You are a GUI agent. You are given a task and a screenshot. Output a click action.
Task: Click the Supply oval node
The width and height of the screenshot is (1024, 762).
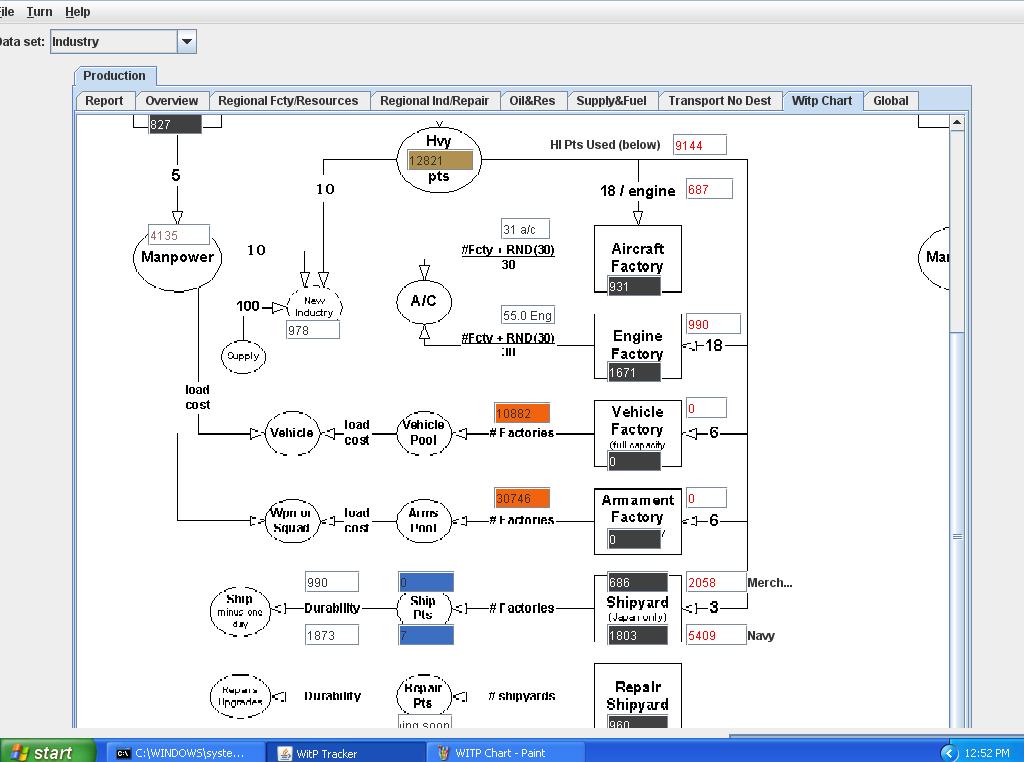pos(243,356)
